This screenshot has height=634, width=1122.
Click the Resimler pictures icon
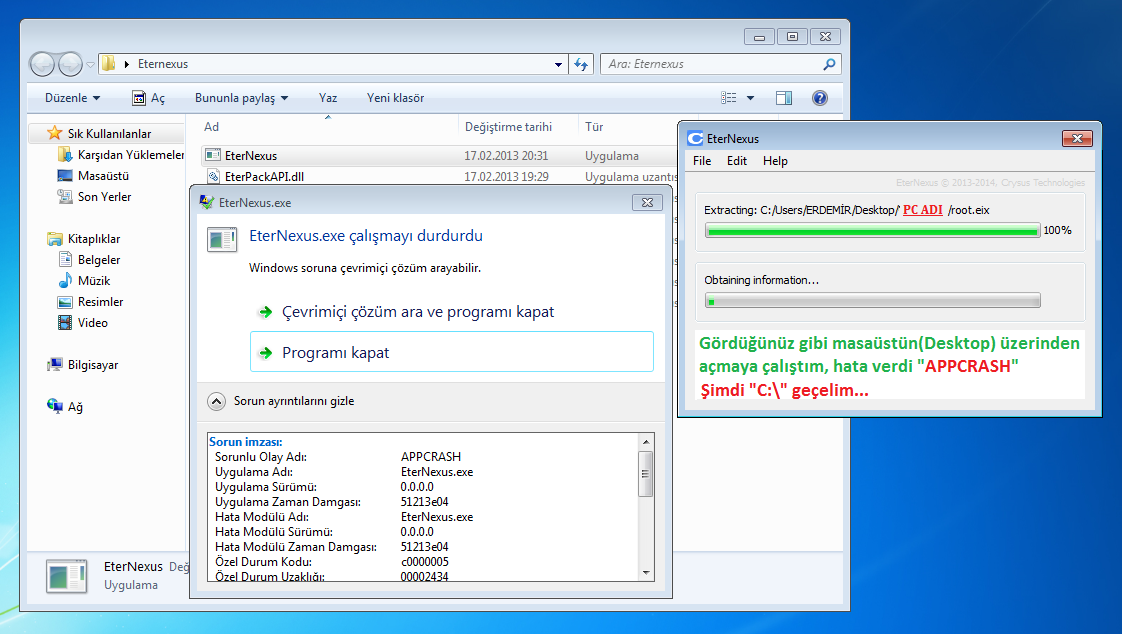(x=65, y=301)
